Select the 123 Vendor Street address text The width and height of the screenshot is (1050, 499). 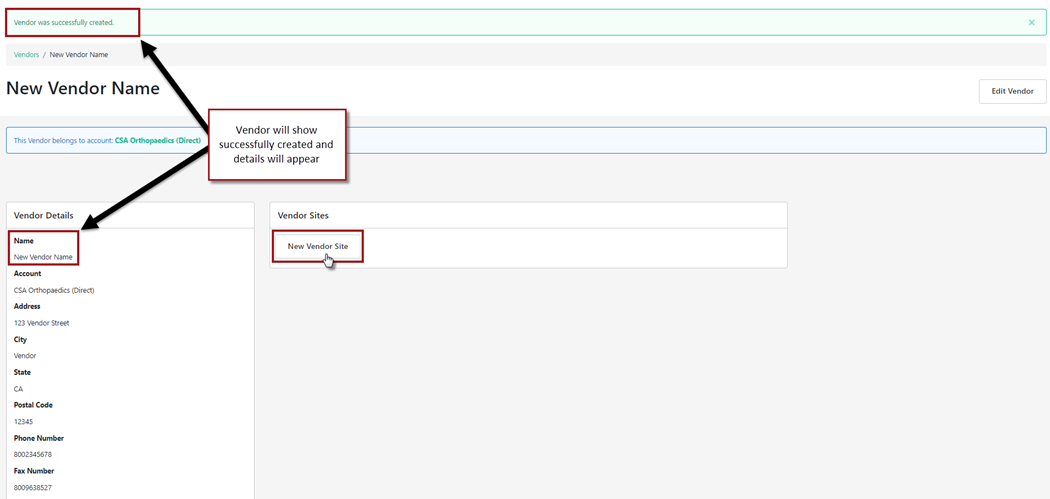(x=42, y=323)
